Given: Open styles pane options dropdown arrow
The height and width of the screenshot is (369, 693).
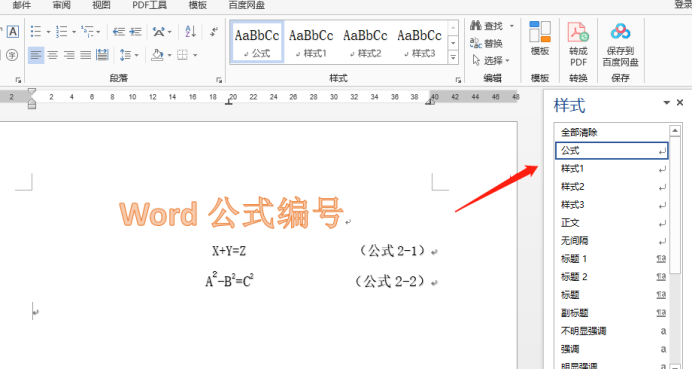Looking at the screenshot, I should tap(666, 103).
